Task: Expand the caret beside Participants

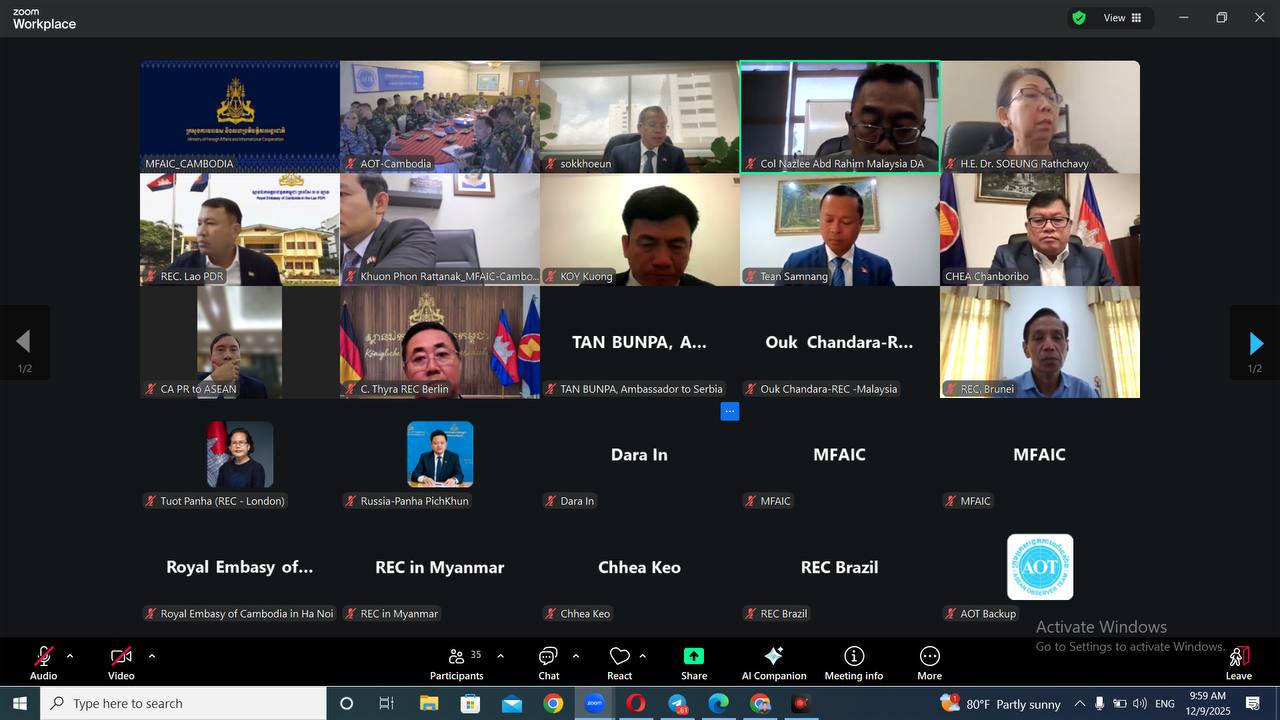Action: point(500,656)
